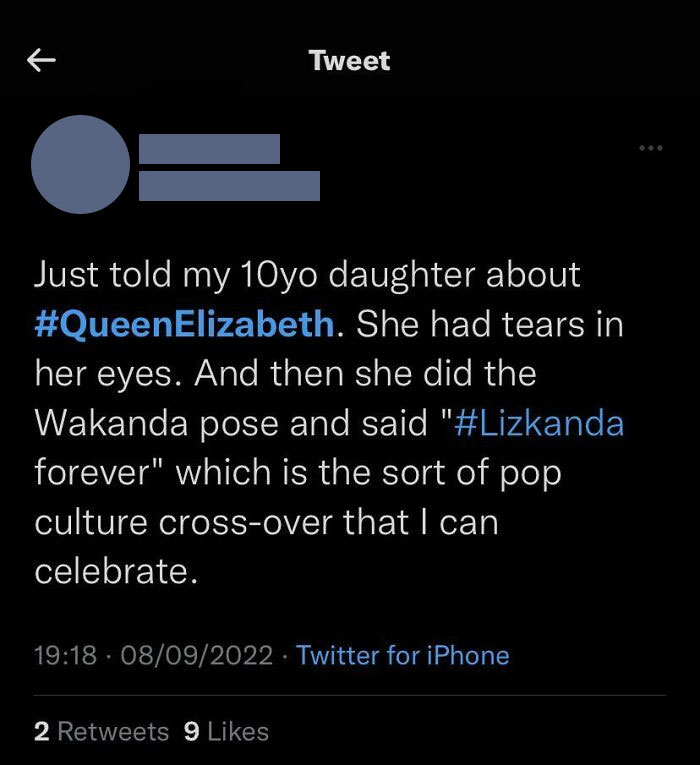Click the #QueenElizabeth hashtag
700x765 pixels.
[x=185, y=324]
